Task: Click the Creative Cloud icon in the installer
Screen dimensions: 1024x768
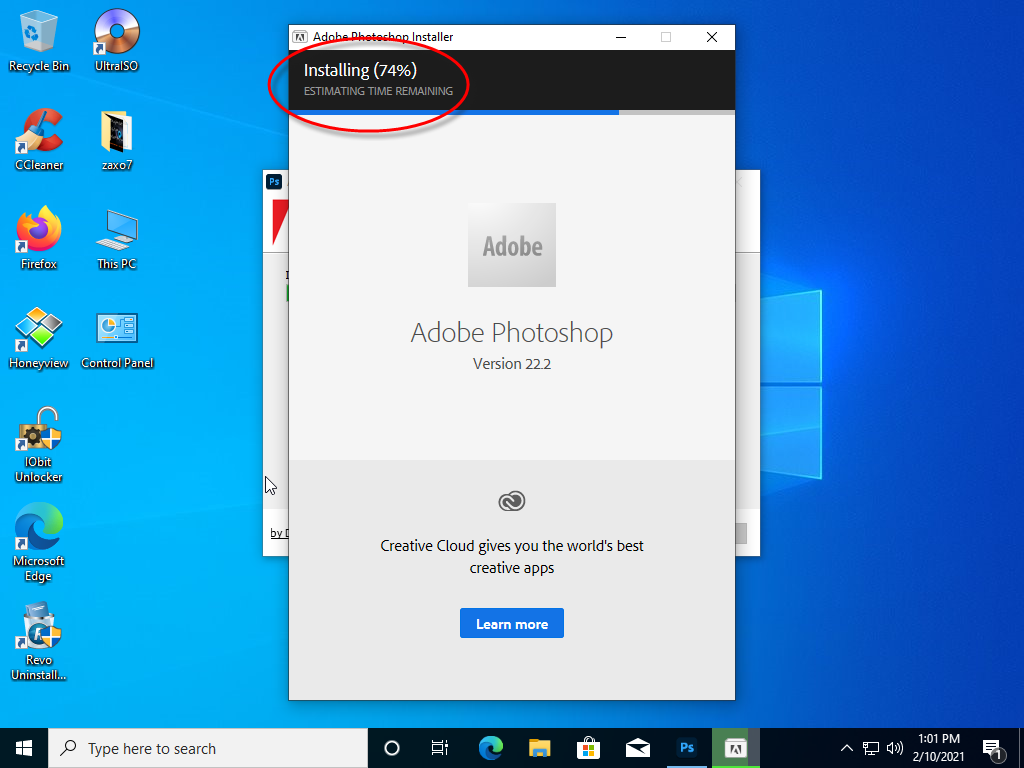Action: 512,502
